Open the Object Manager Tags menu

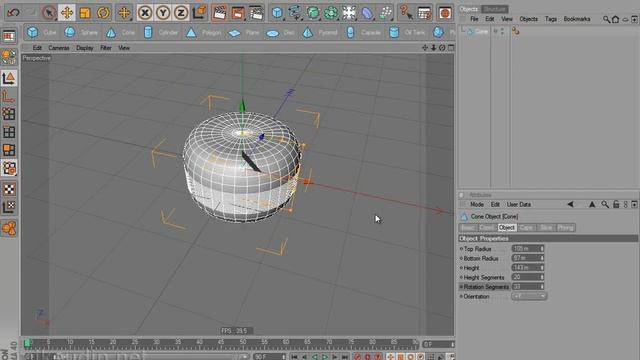pyautogui.click(x=551, y=19)
